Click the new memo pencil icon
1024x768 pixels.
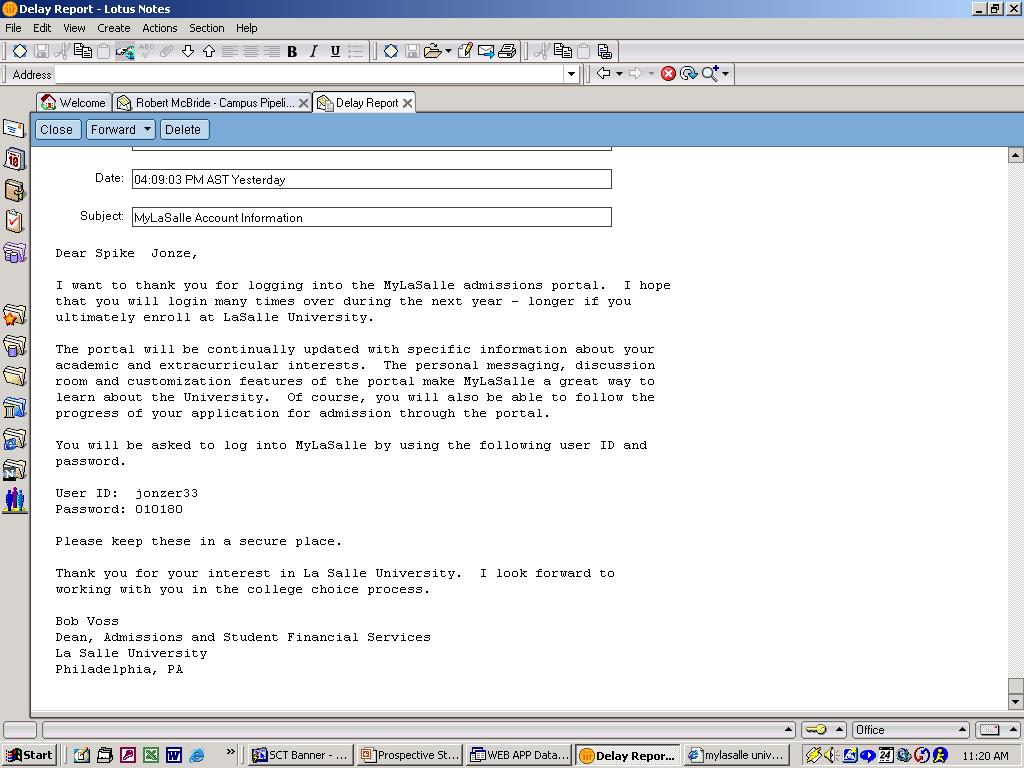pyautogui.click(x=465, y=51)
